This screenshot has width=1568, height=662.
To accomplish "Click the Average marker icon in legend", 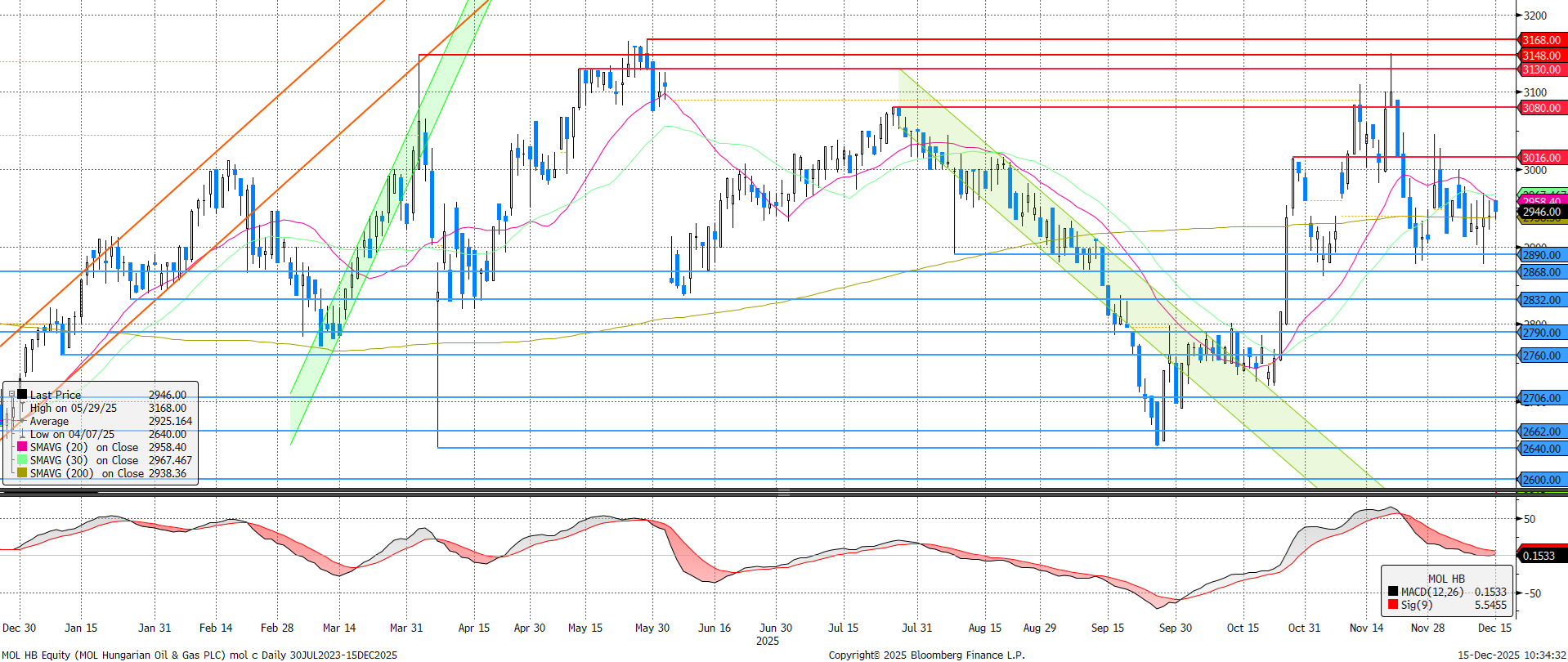I will (22, 421).
